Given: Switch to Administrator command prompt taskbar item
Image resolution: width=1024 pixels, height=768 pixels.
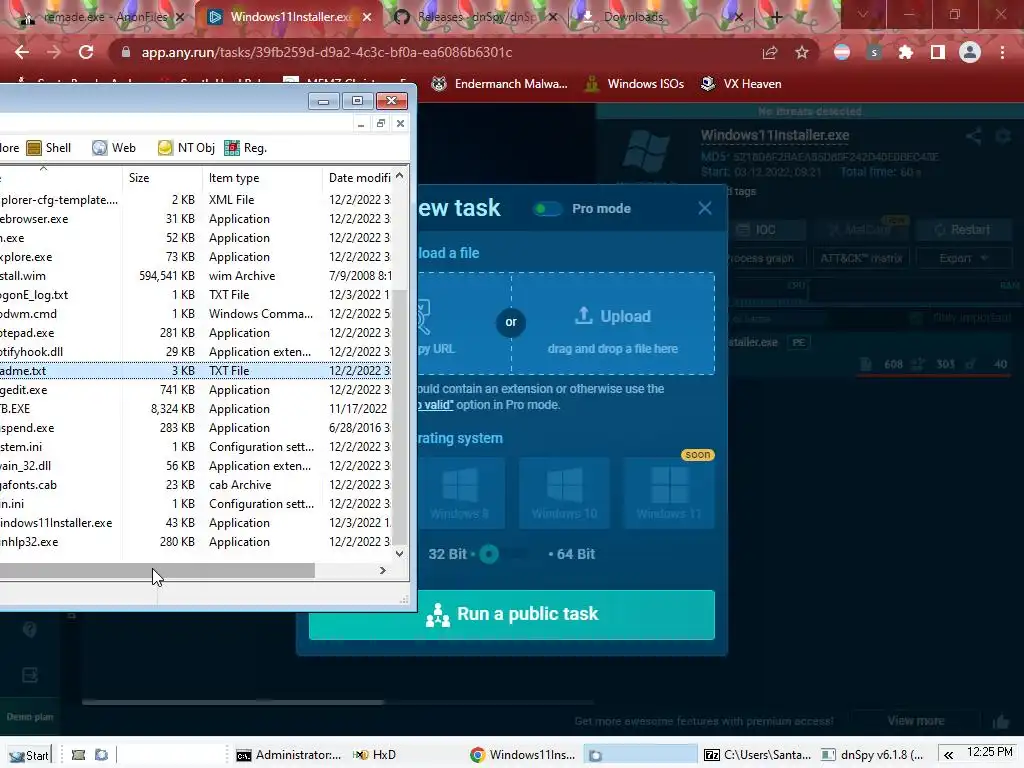Looking at the screenshot, I should (x=289, y=755).
